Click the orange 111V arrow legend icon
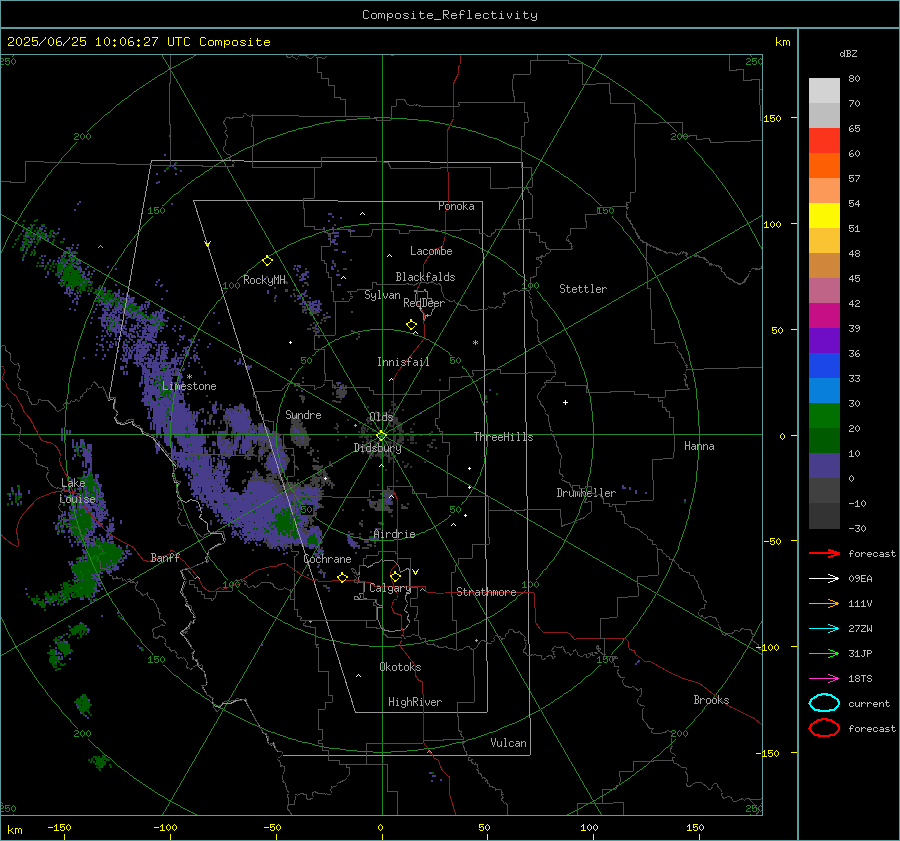 point(824,603)
